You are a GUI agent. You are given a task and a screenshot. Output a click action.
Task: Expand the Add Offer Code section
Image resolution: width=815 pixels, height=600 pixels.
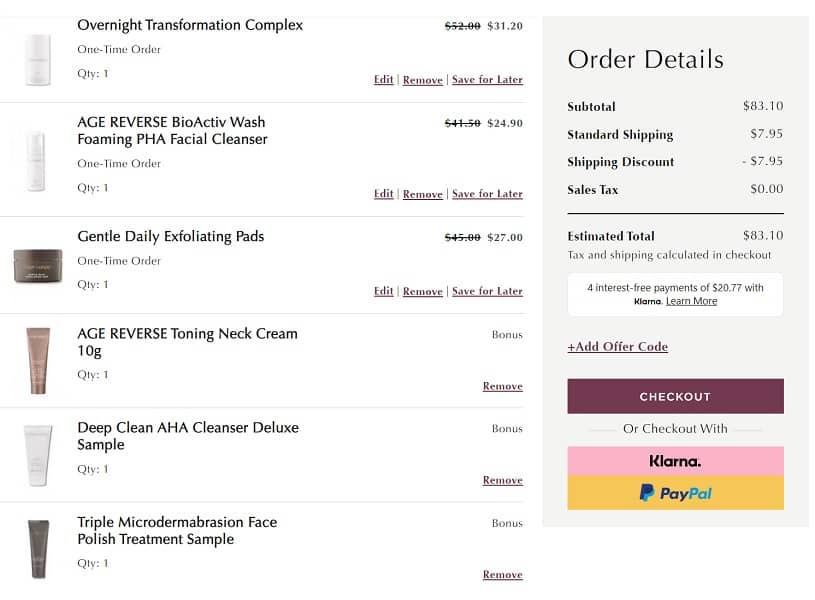(617, 347)
